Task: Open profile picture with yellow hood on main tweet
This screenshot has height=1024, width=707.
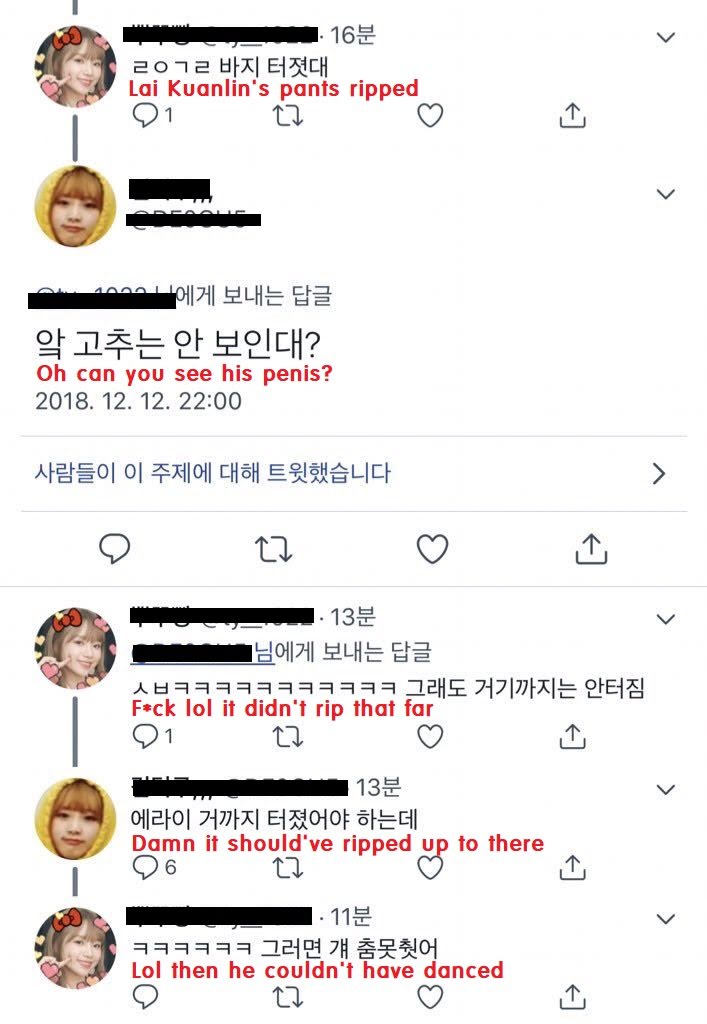Action: coord(75,206)
